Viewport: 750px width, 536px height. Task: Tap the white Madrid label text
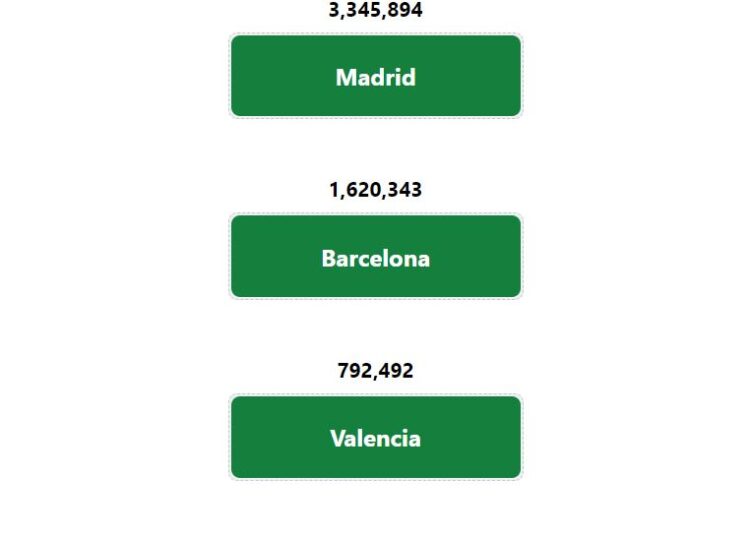[x=375, y=77]
